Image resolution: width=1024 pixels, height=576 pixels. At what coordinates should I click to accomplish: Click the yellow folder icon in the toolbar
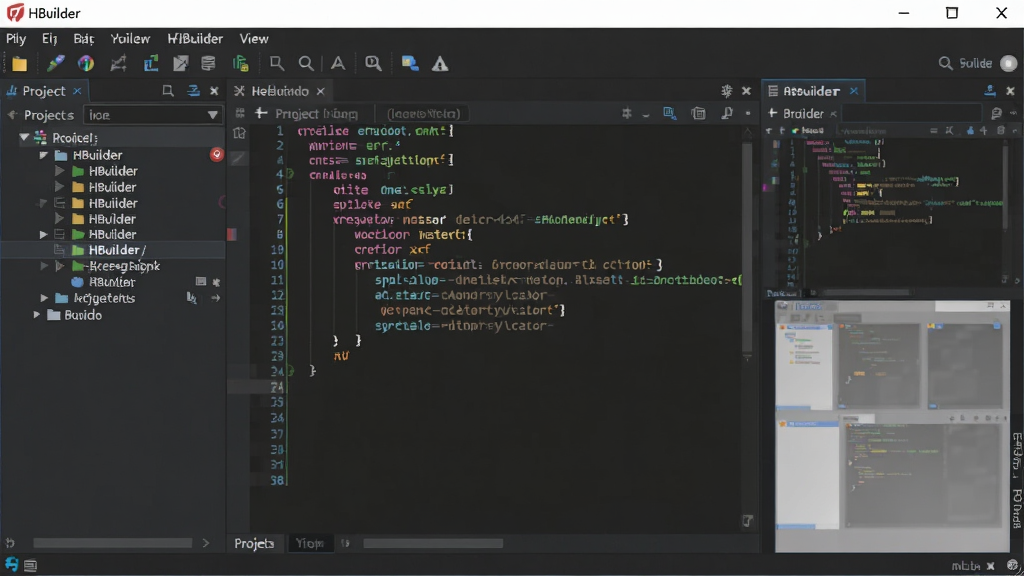[20, 63]
